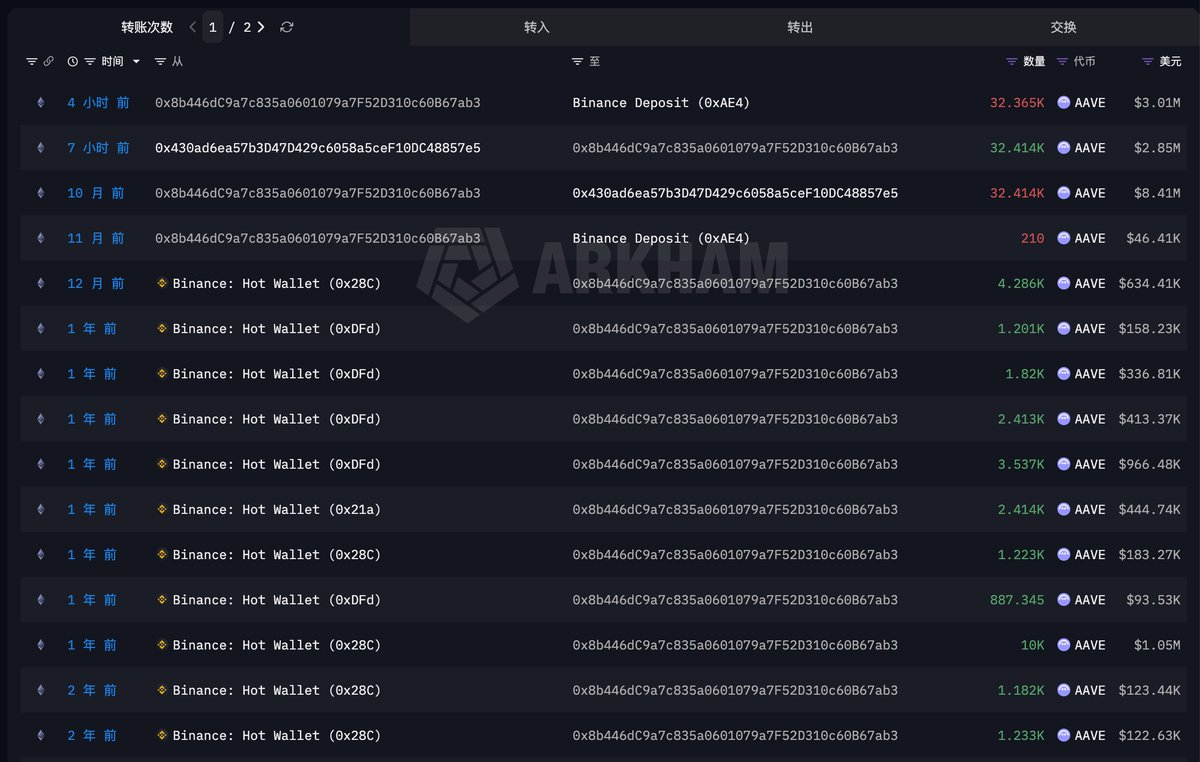Filter by 美元 USD value
Screen dimensions: 1200x762
tap(1148, 62)
